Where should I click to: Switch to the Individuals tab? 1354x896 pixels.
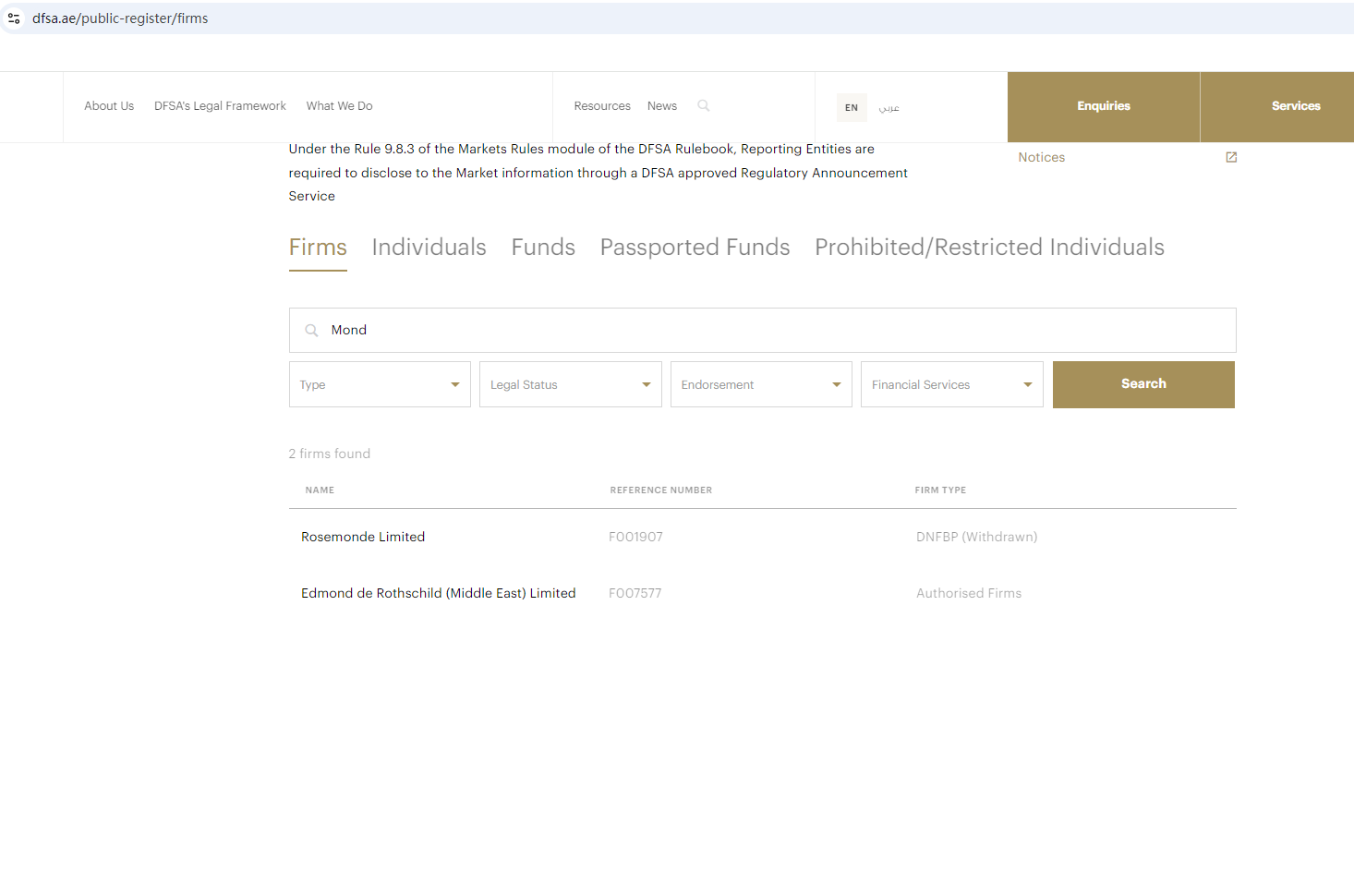[x=429, y=248]
